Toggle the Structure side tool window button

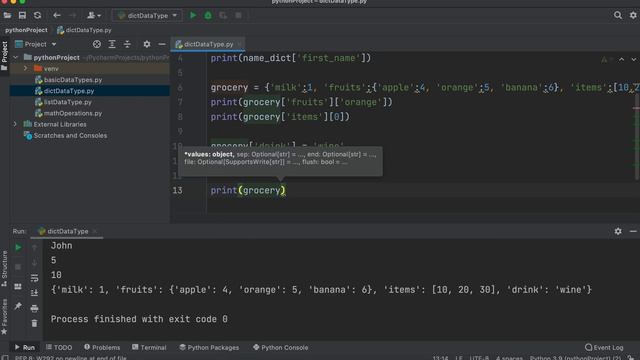[x=4, y=269]
